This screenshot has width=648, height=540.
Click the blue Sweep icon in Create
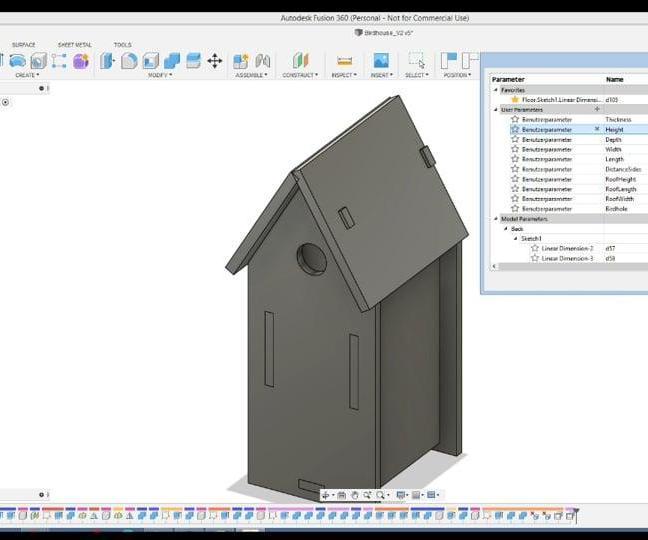pyautogui.click(x=18, y=61)
